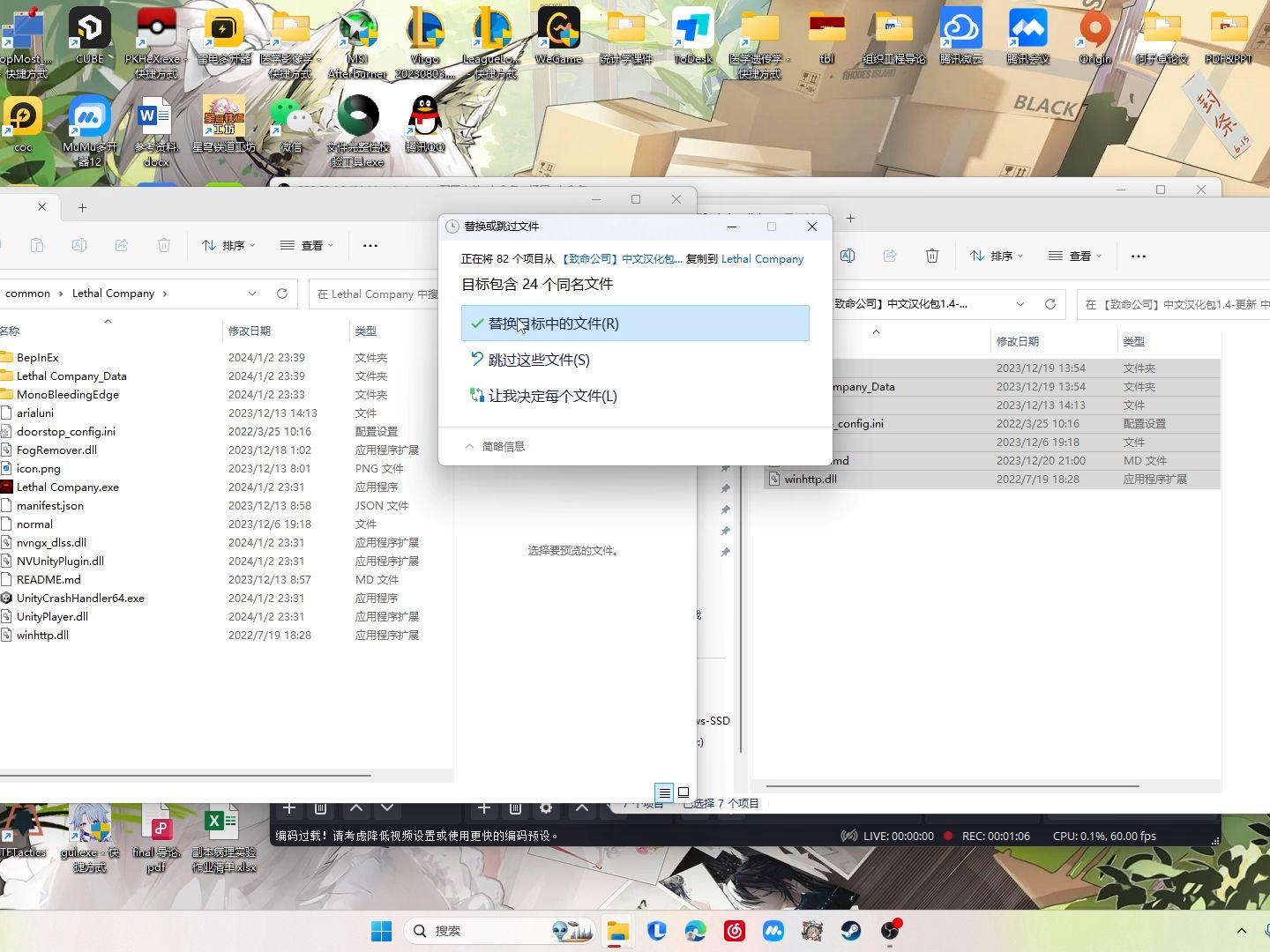Click rename icon in right Explorer toolbar
The height and width of the screenshot is (952, 1270).
pos(848,256)
